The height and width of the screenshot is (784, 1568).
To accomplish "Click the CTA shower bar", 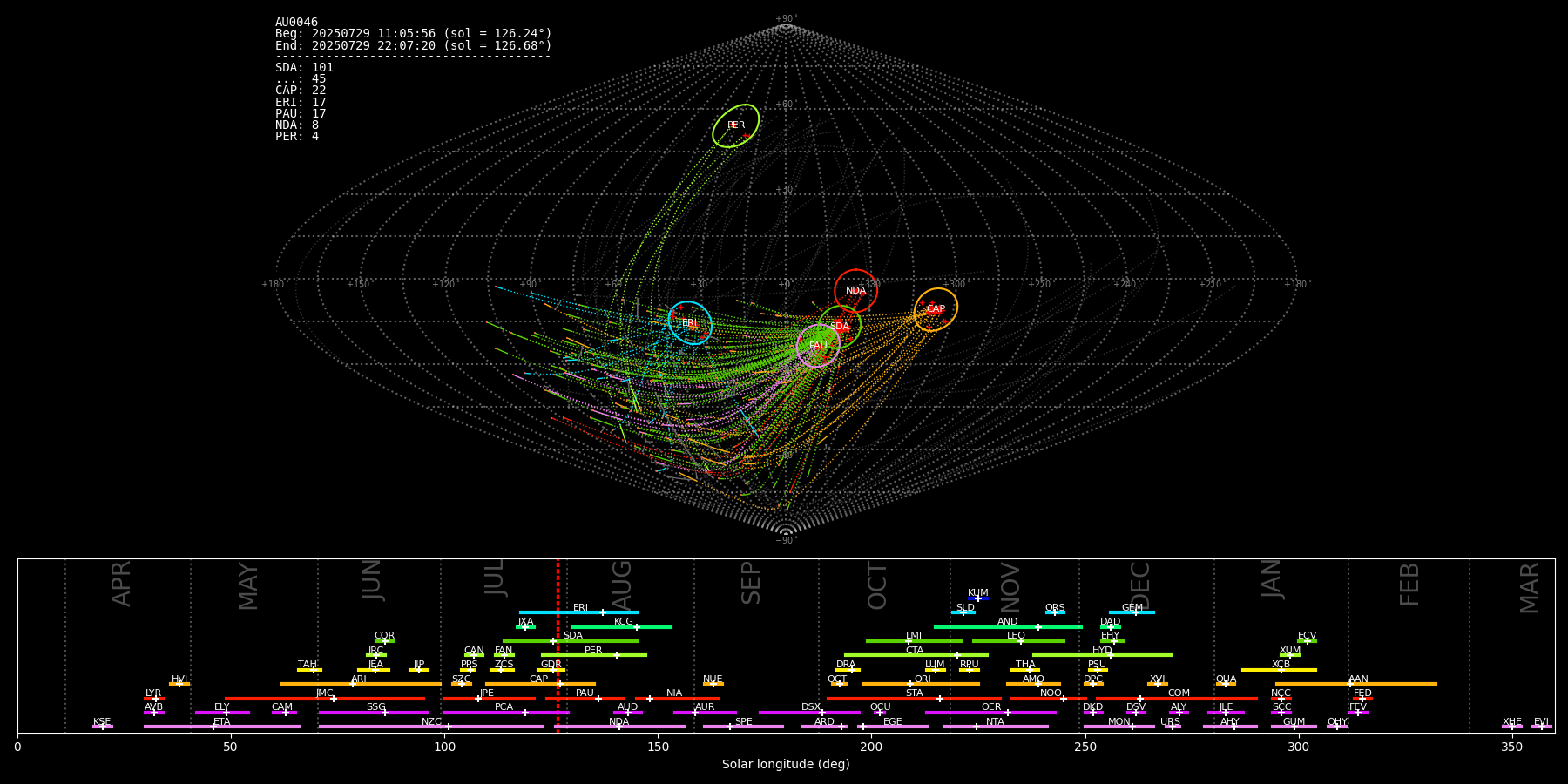I will pyautogui.click(x=916, y=655).
